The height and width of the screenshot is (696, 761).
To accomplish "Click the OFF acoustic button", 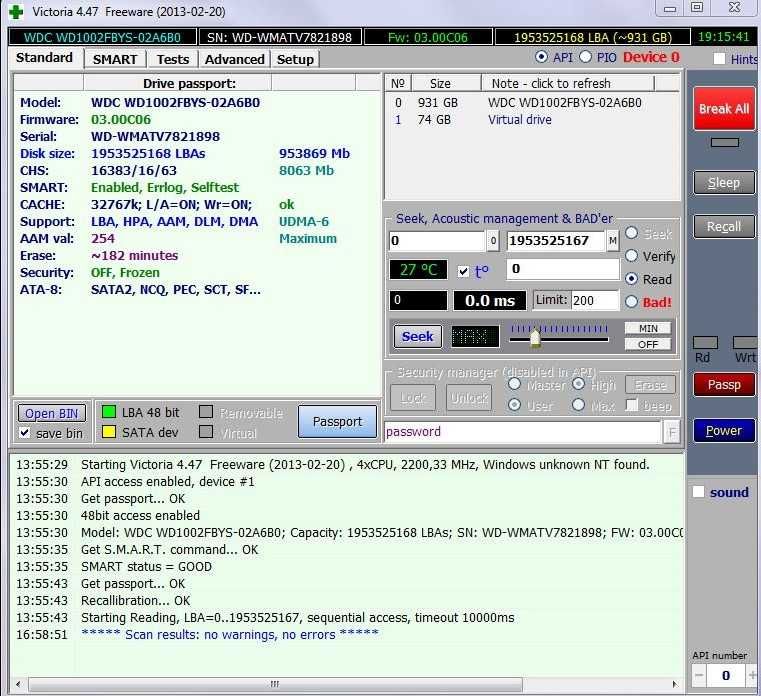I will click(648, 344).
